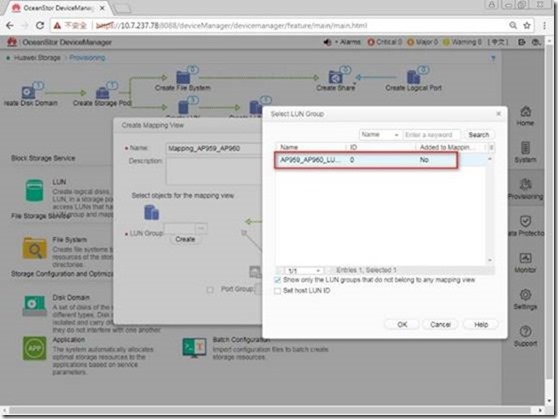
Task: Expand the Name search filter dropdown
Action: pyautogui.click(x=380, y=135)
